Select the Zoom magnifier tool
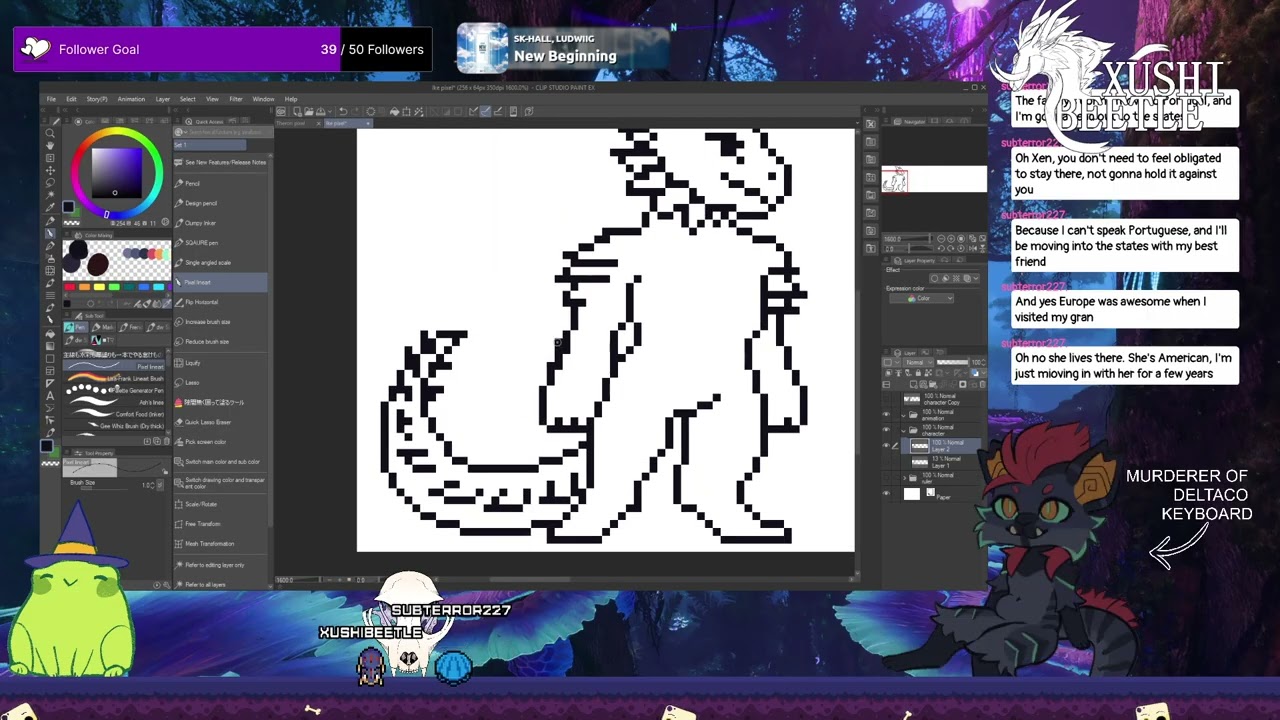This screenshot has width=1280, height=720. pos(50,133)
